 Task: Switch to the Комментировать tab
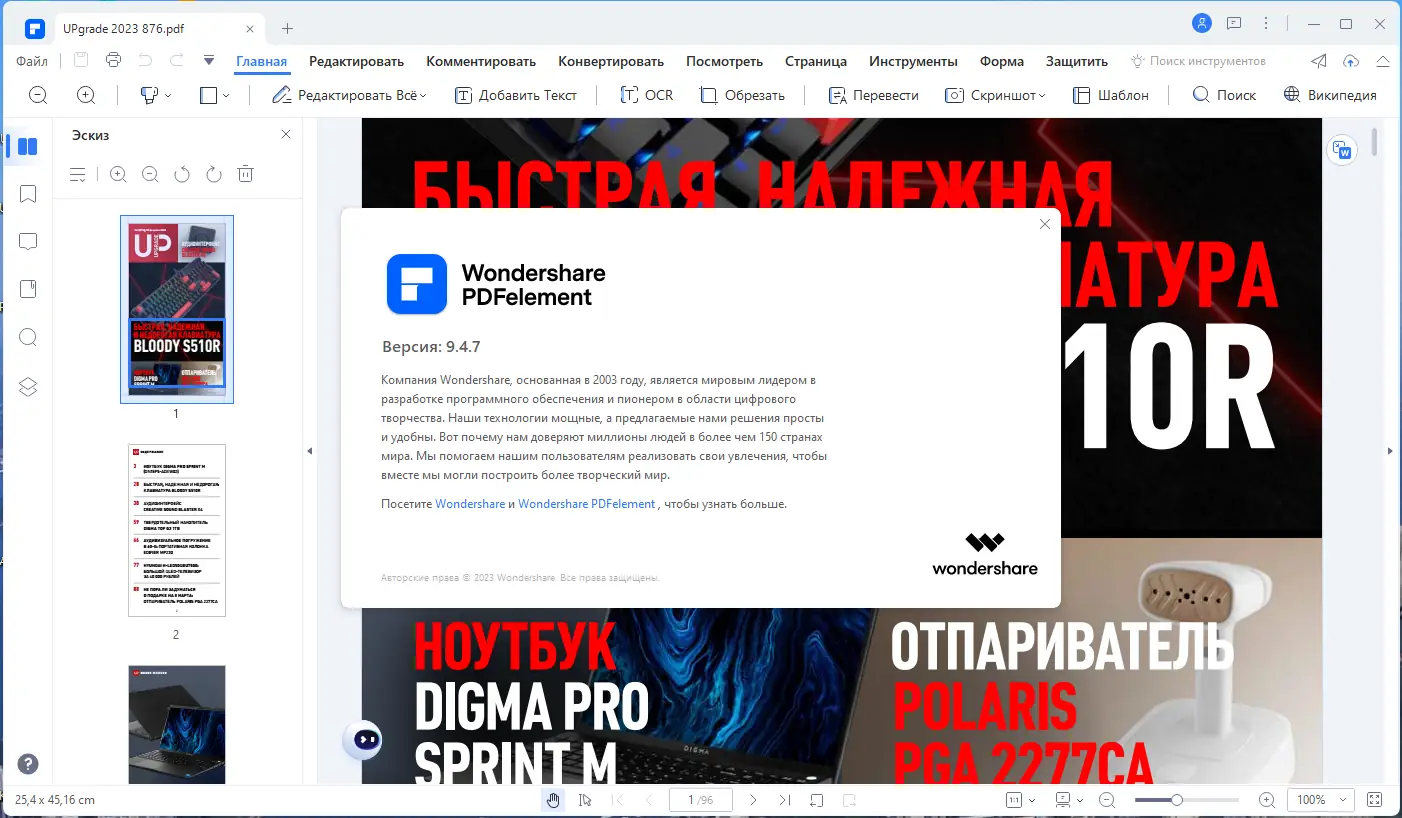tap(481, 61)
